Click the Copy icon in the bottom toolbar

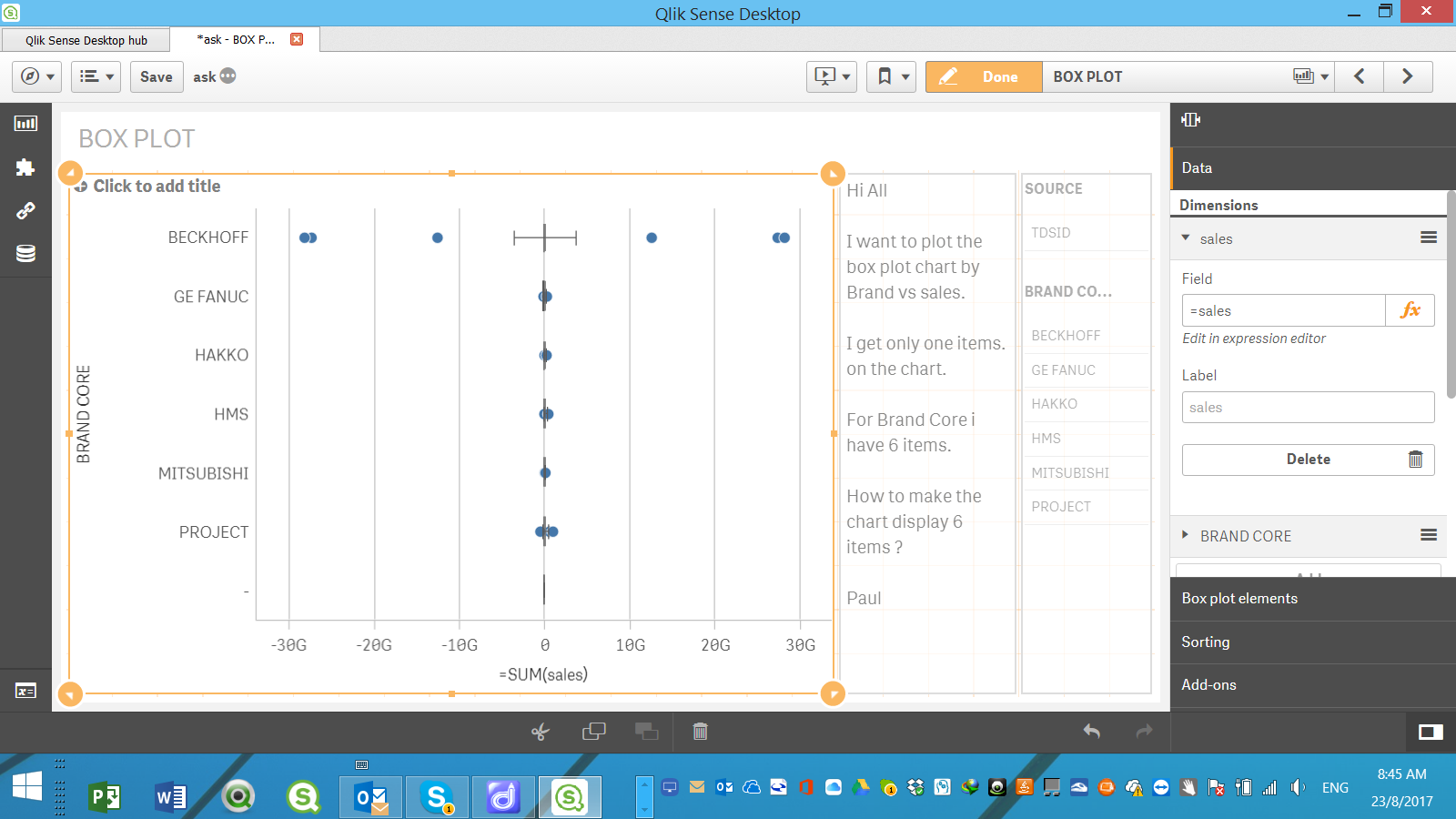[x=593, y=731]
